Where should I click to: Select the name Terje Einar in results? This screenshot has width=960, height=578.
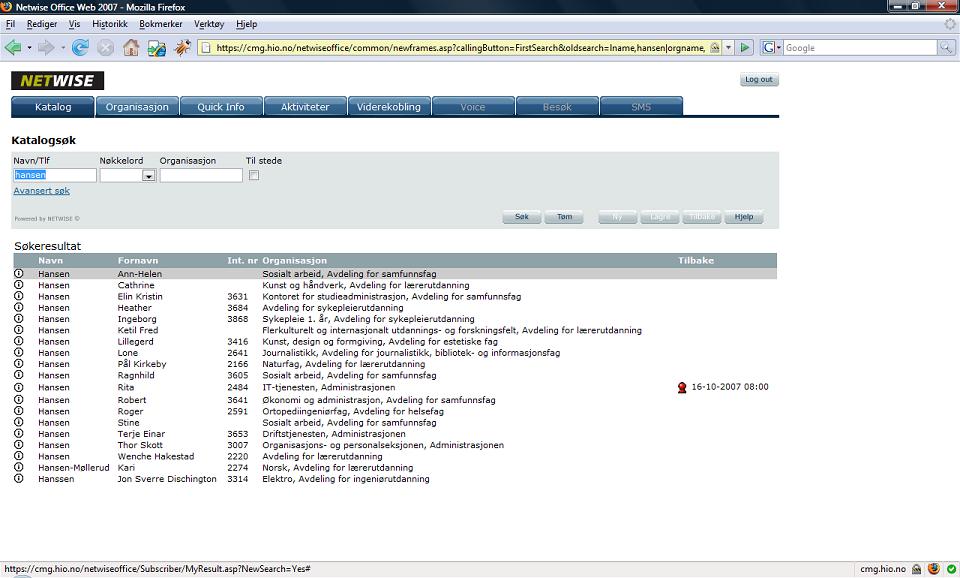[141, 434]
